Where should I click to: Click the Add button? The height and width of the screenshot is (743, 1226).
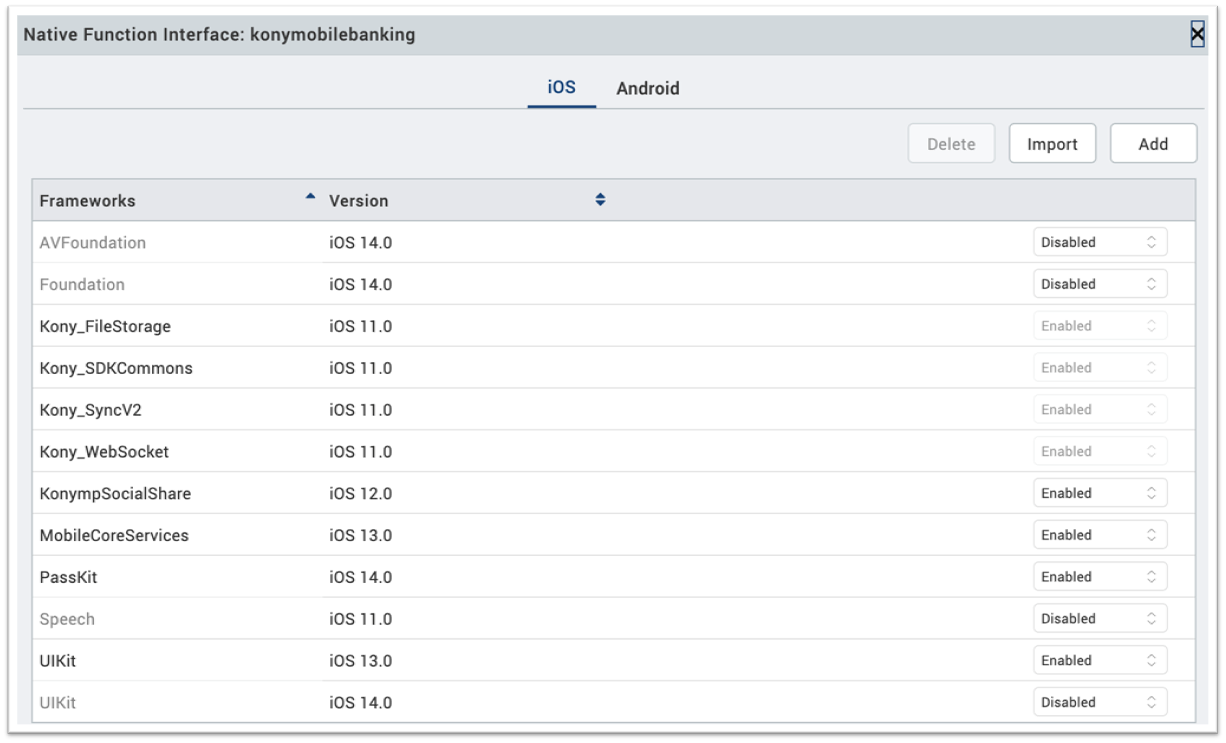pos(1153,144)
